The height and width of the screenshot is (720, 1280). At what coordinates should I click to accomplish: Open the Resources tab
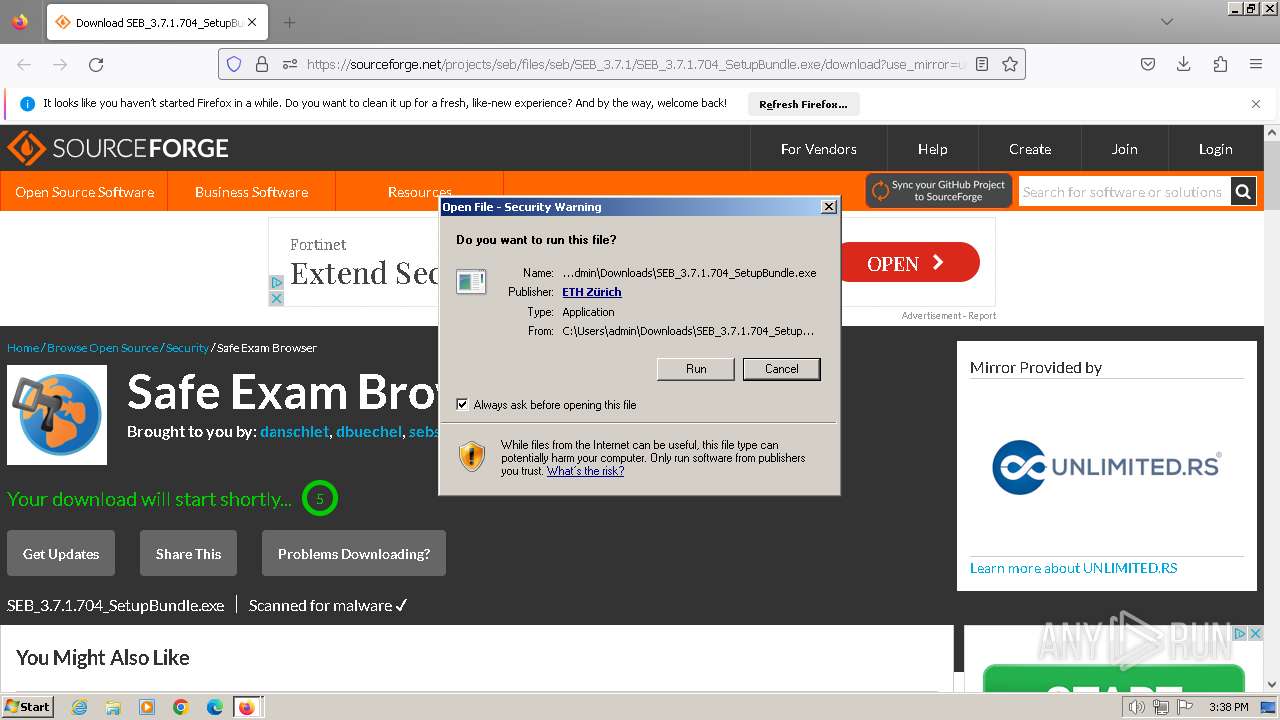click(419, 192)
